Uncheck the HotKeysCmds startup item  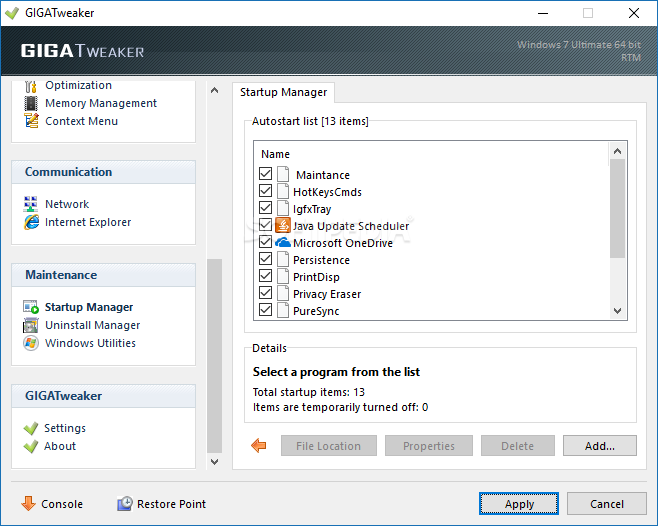[265, 191]
